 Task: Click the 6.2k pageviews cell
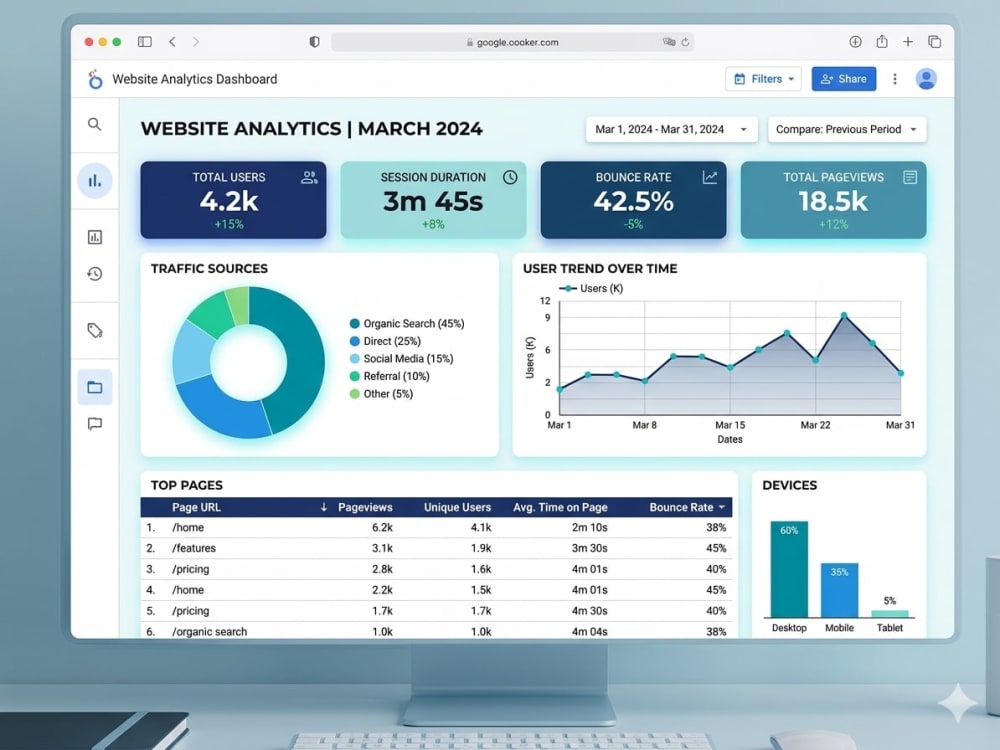click(382, 527)
